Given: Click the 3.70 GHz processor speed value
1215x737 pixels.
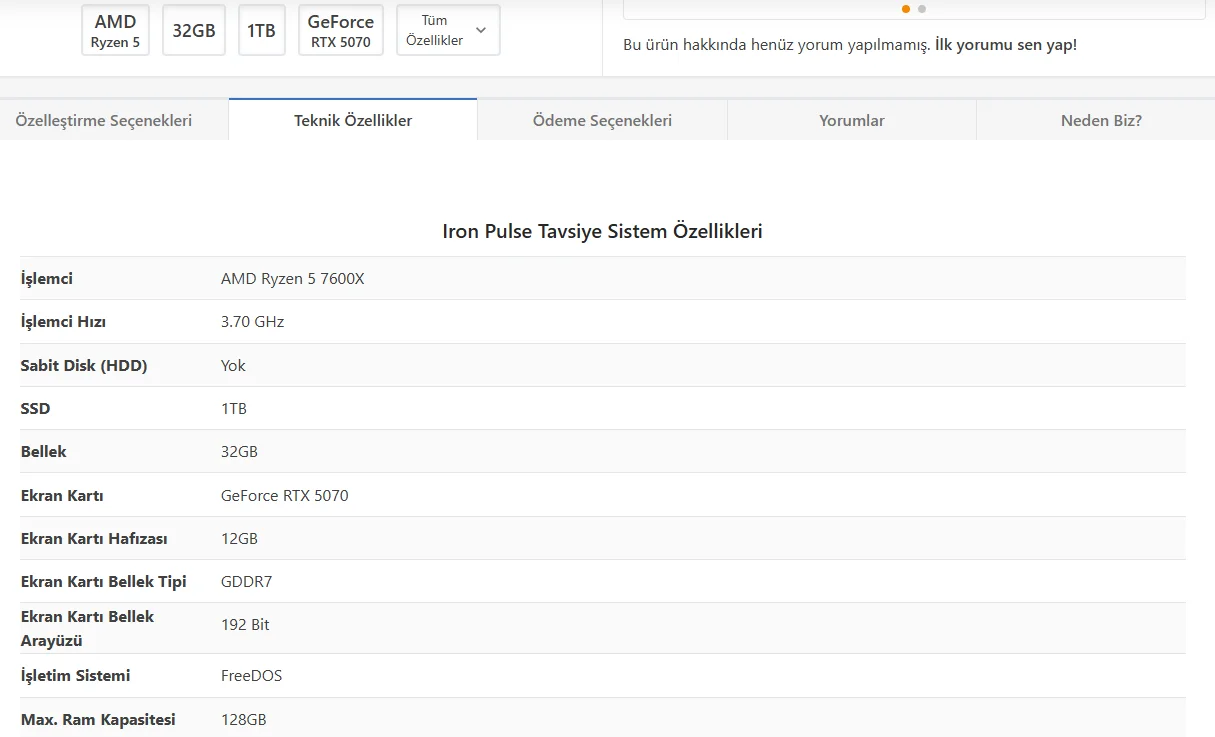Looking at the screenshot, I should tap(253, 322).
